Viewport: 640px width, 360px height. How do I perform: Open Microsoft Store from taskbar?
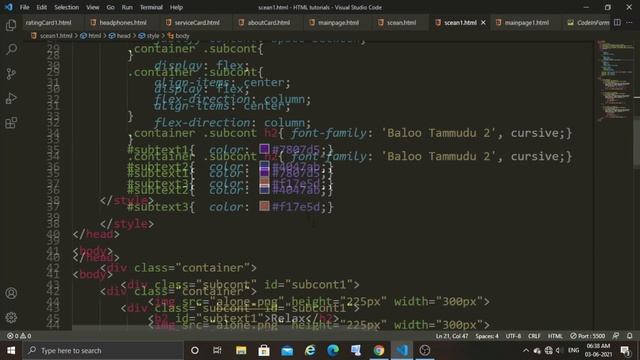click(264, 350)
